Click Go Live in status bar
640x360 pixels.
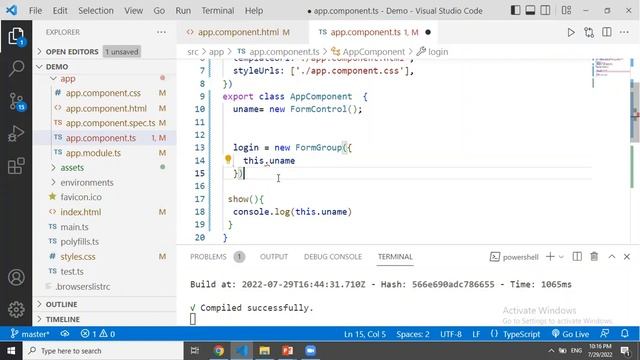(x=570, y=334)
